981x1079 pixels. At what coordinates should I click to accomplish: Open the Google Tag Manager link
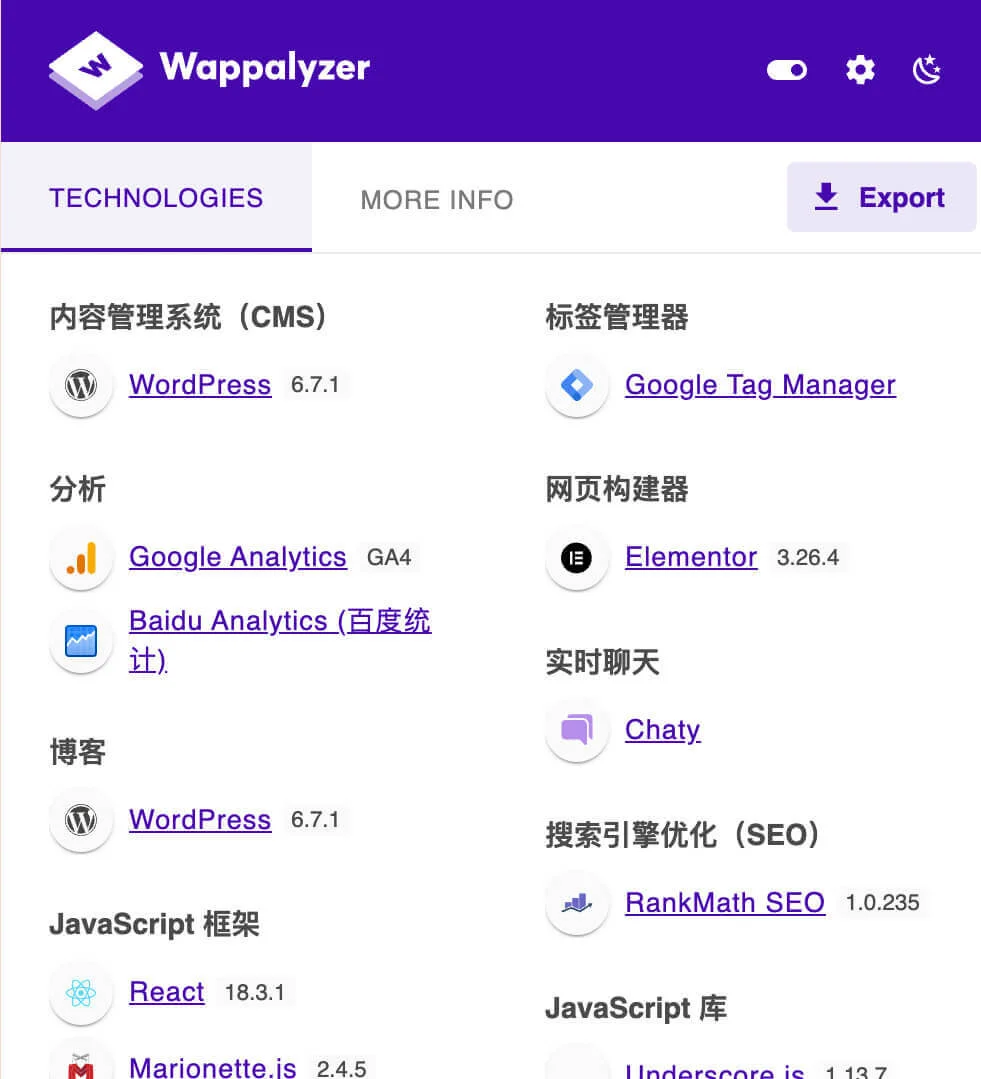click(760, 385)
